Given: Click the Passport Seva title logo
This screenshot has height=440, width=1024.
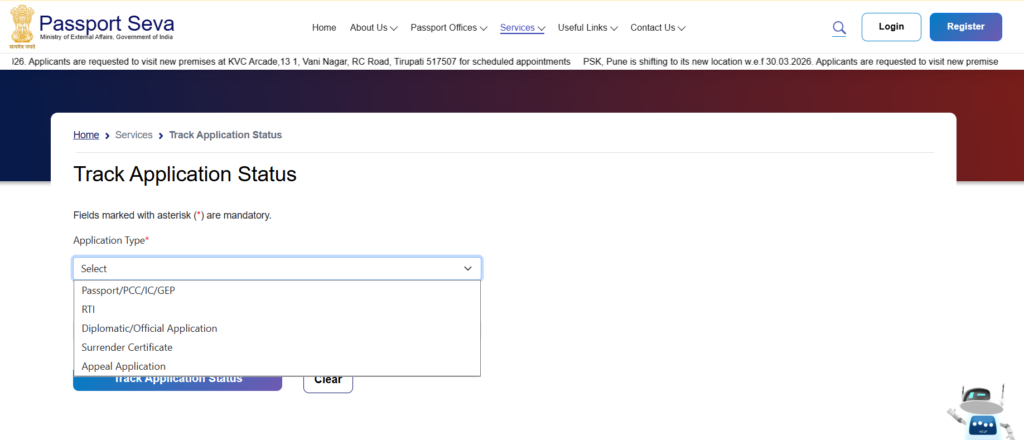Looking at the screenshot, I should pos(106,27).
